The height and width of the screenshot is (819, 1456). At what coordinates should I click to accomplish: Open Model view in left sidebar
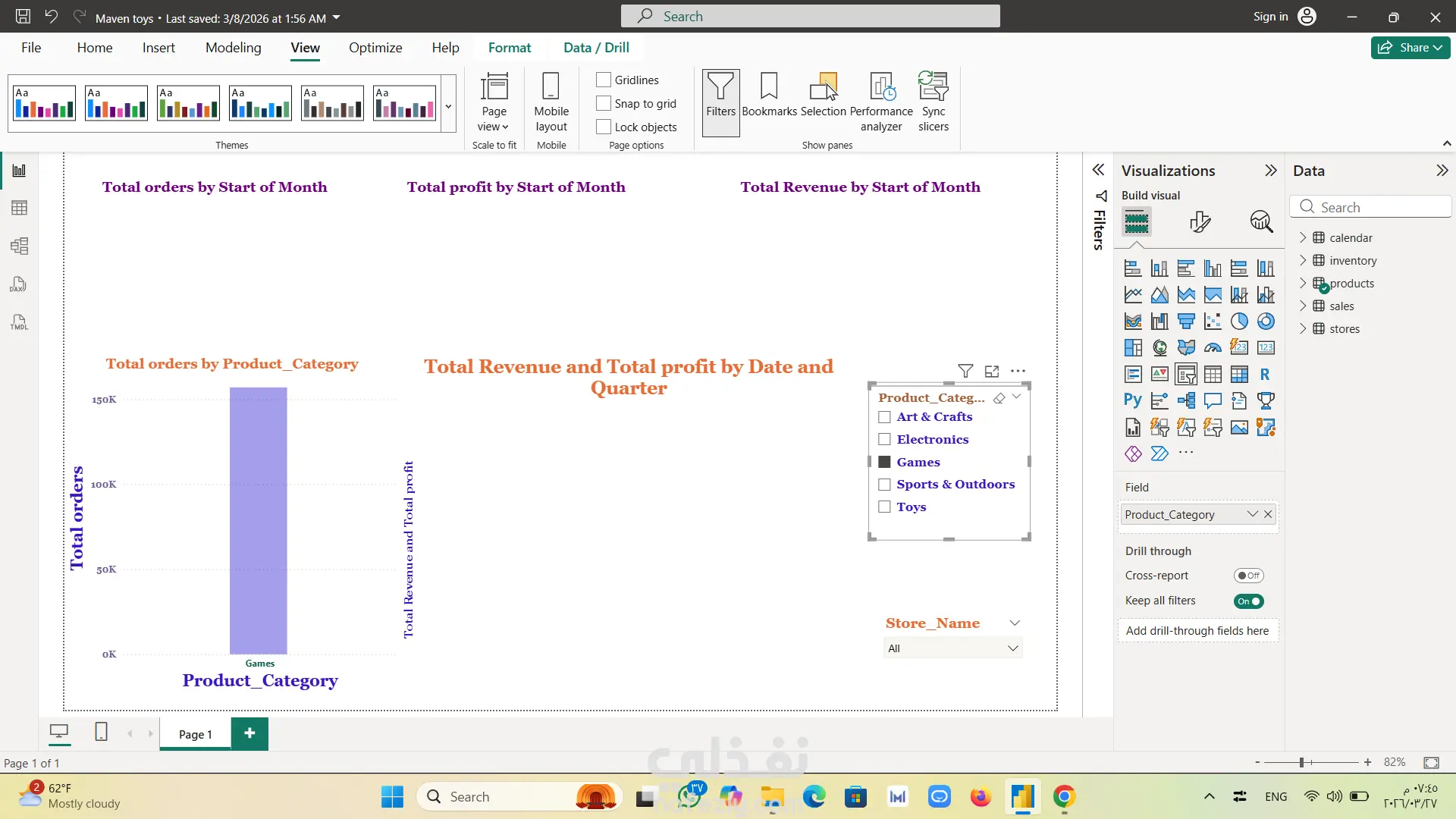click(x=19, y=246)
